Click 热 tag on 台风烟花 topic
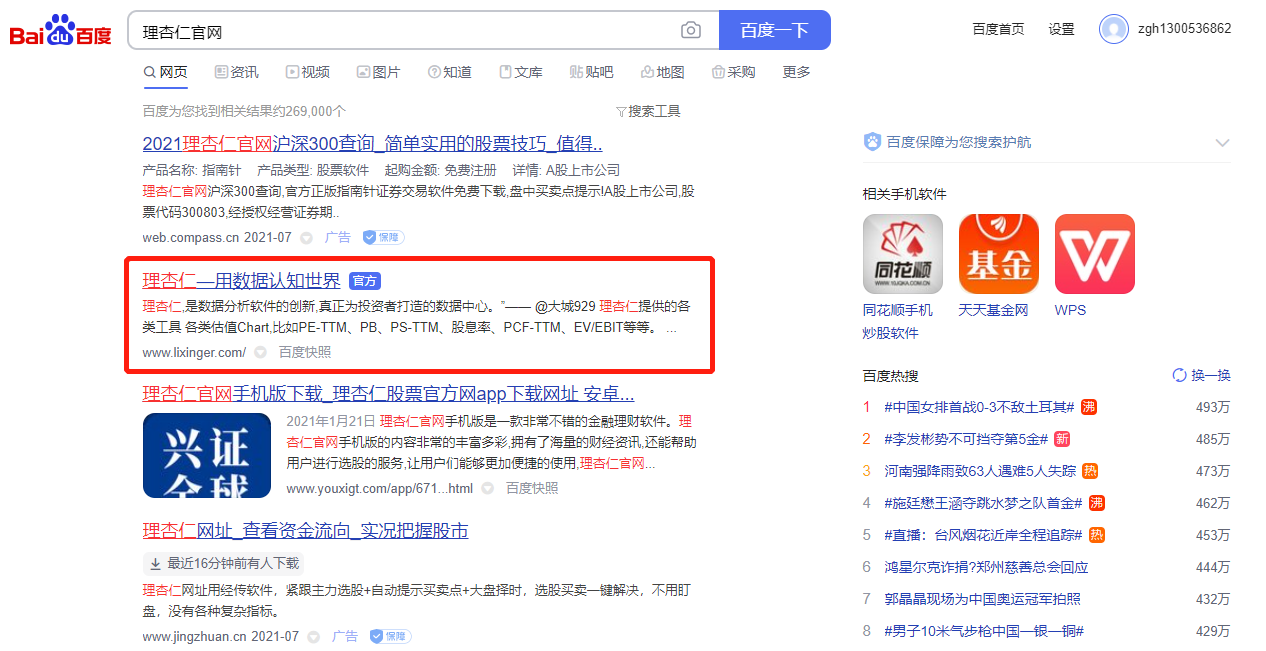The image size is (1266, 651). (x=1097, y=535)
